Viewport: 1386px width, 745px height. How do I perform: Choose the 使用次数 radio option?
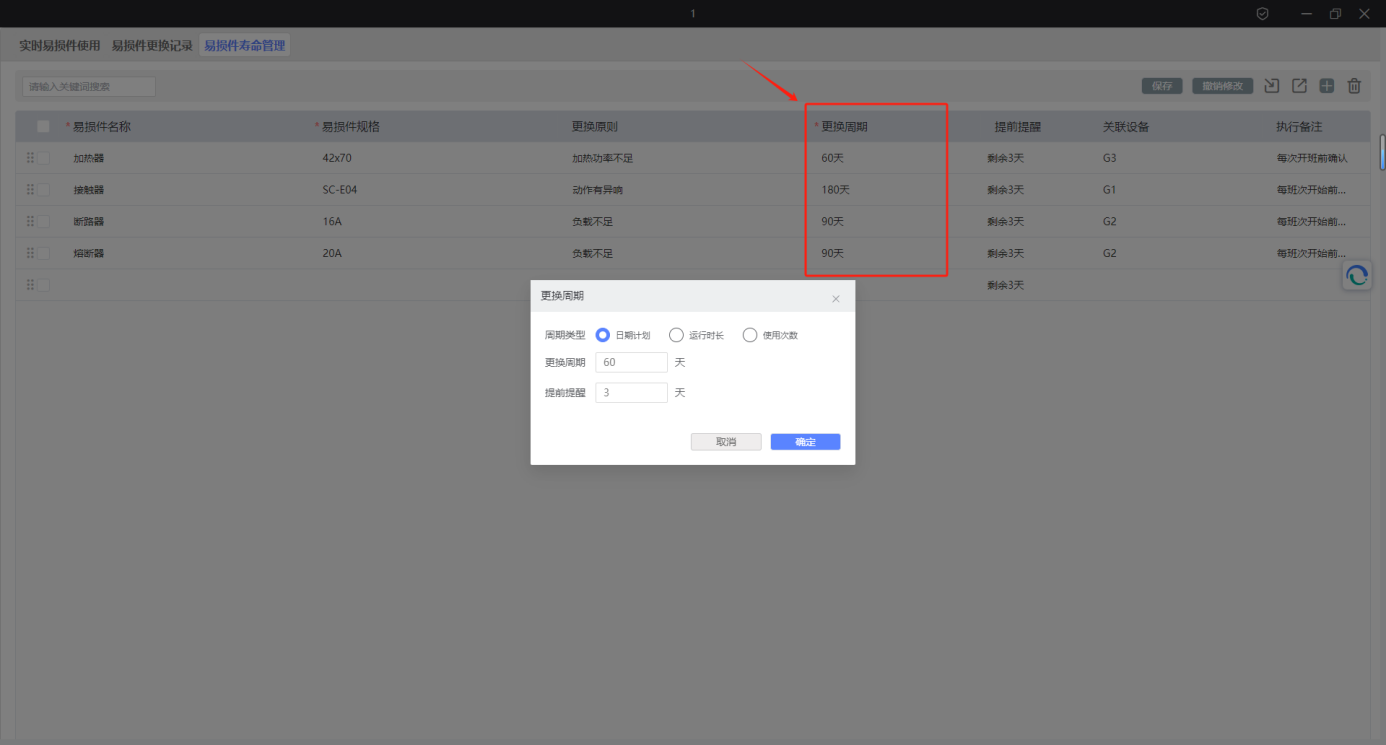point(750,335)
